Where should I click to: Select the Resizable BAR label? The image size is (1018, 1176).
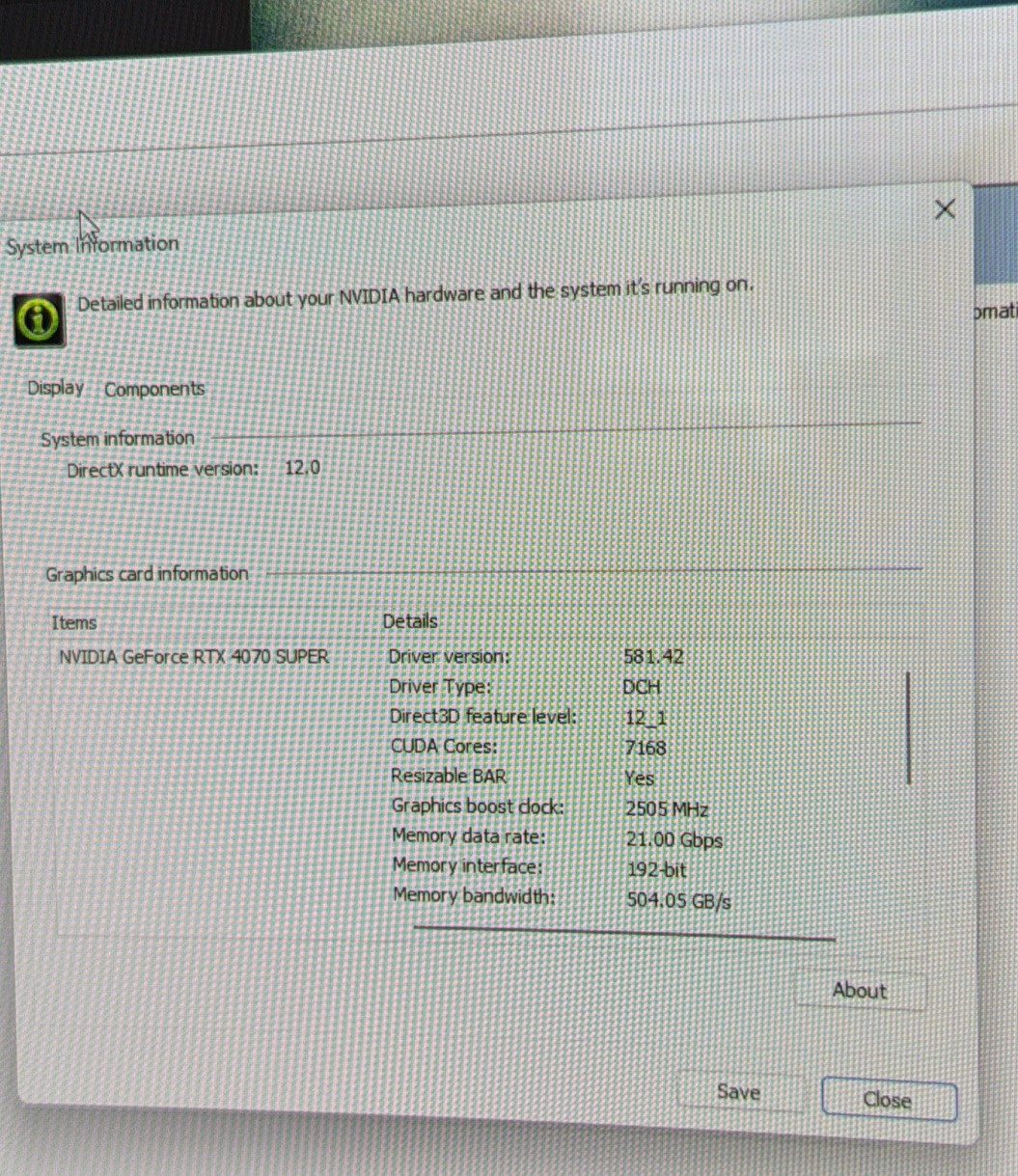[x=449, y=776]
